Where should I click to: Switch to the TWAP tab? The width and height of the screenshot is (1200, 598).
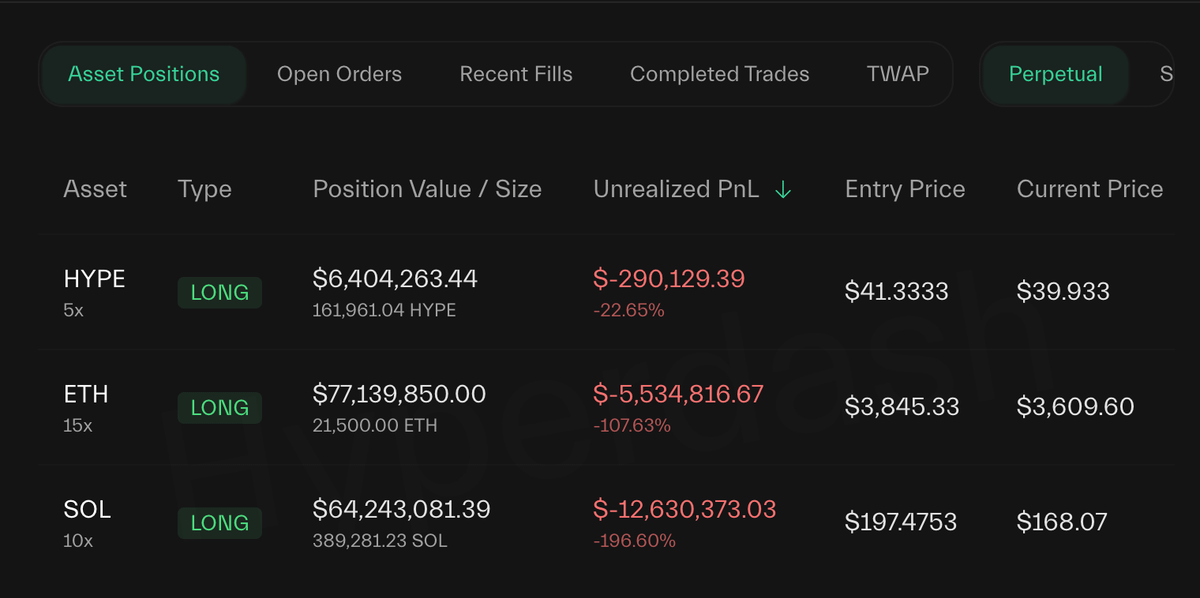pos(897,74)
